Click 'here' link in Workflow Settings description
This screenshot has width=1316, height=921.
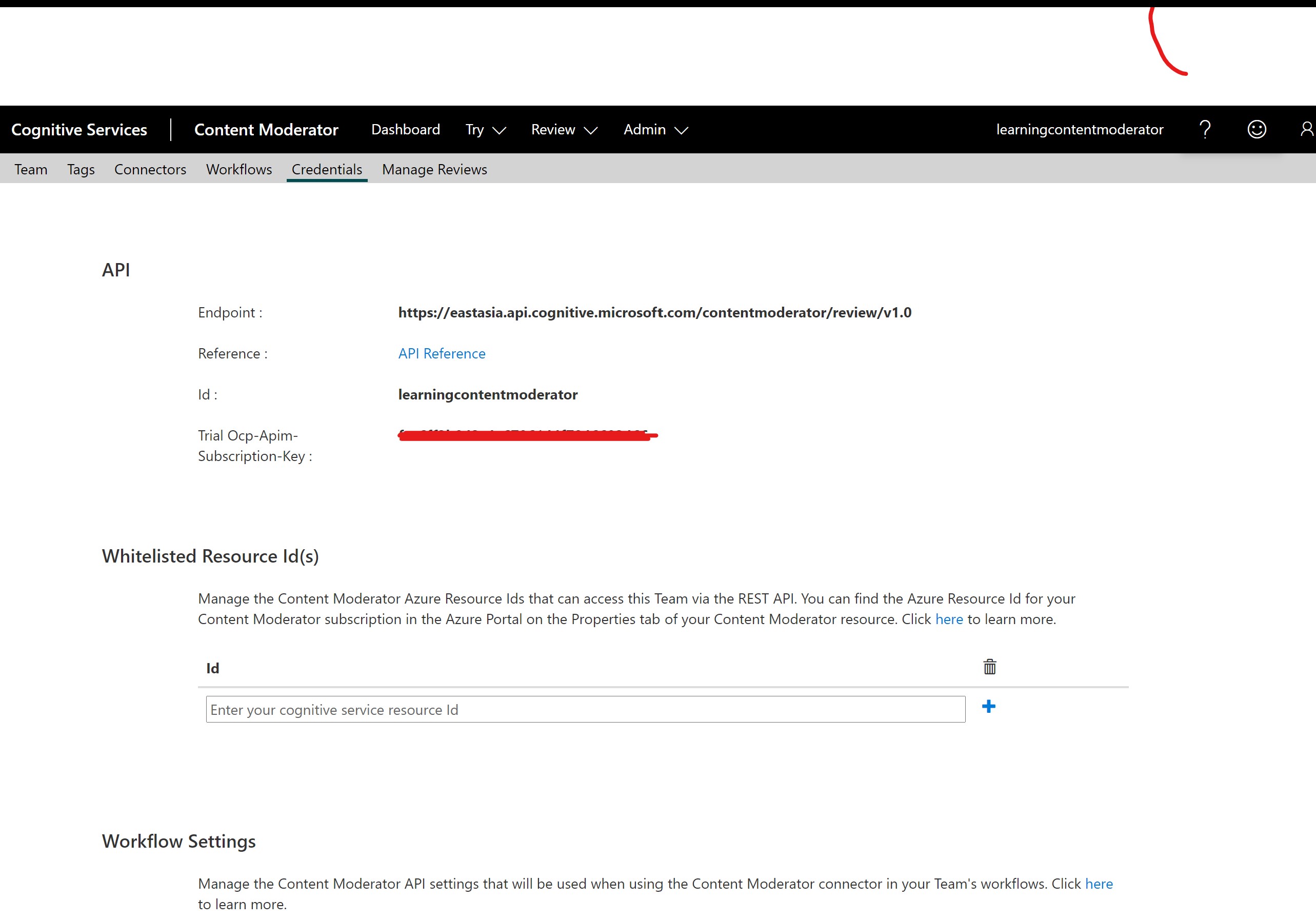click(x=1099, y=884)
